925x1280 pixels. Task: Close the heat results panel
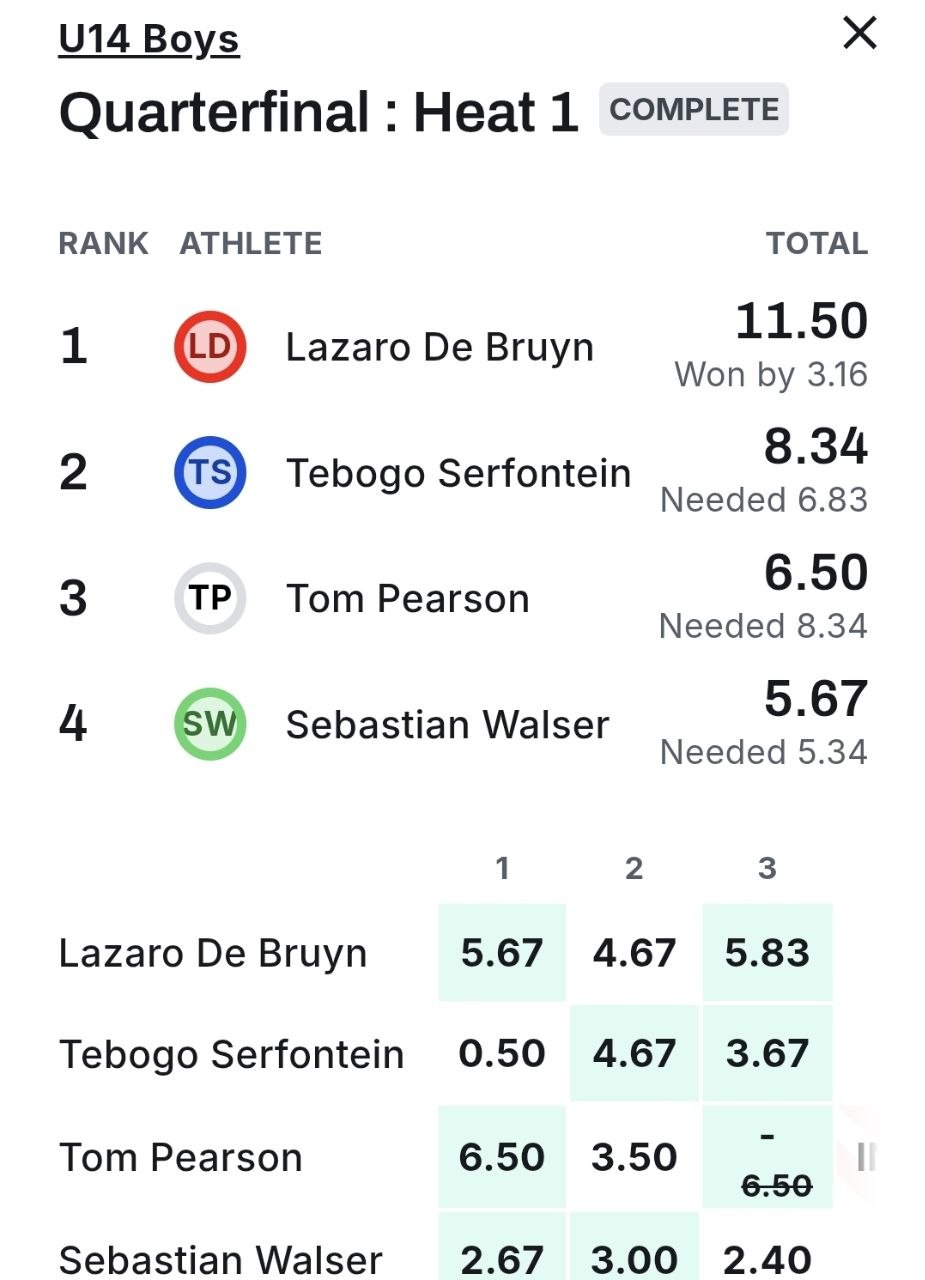coord(860,33)
